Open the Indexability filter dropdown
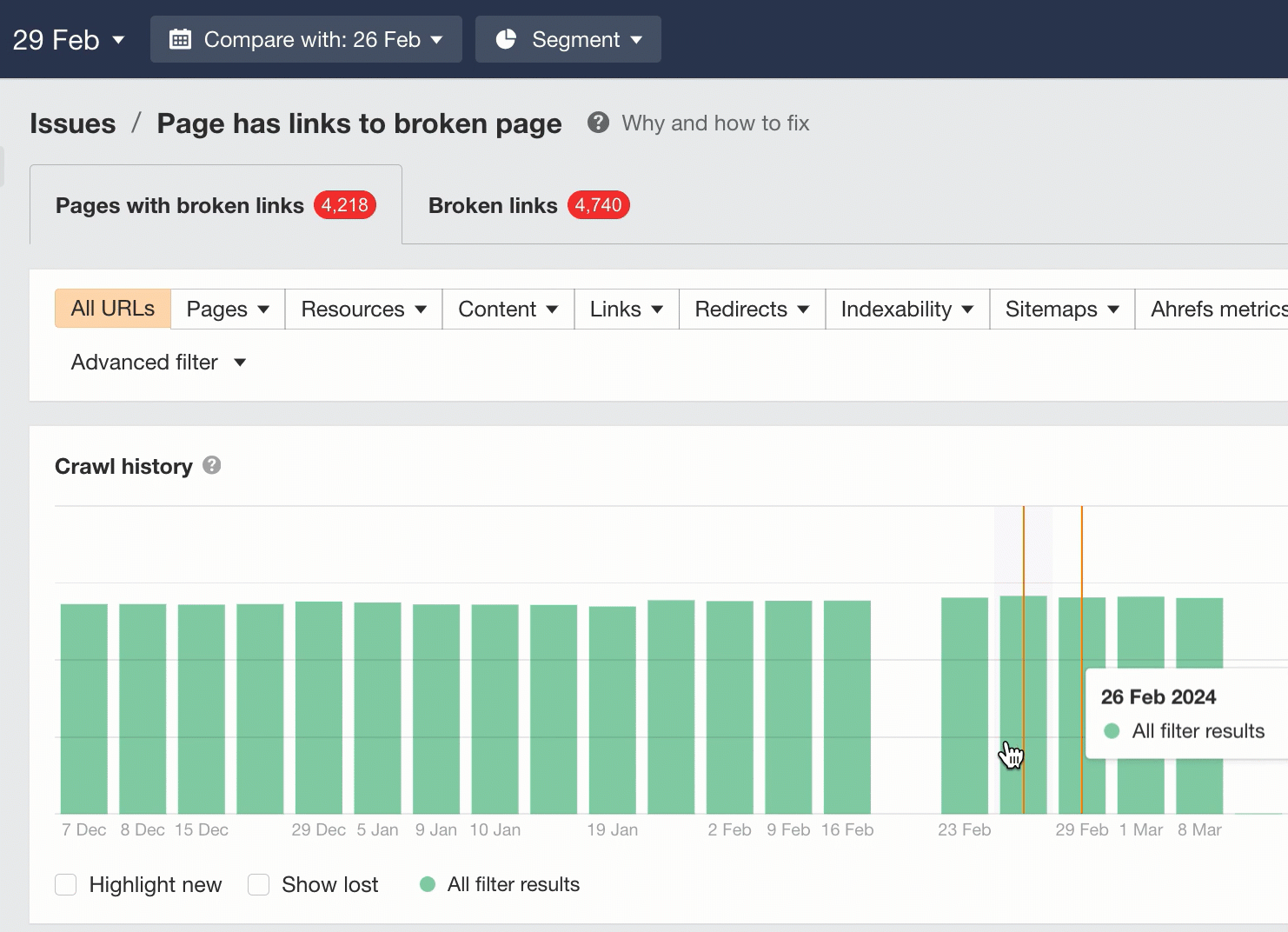Viewport: 1288px width, 932px height. coord(906,309)
